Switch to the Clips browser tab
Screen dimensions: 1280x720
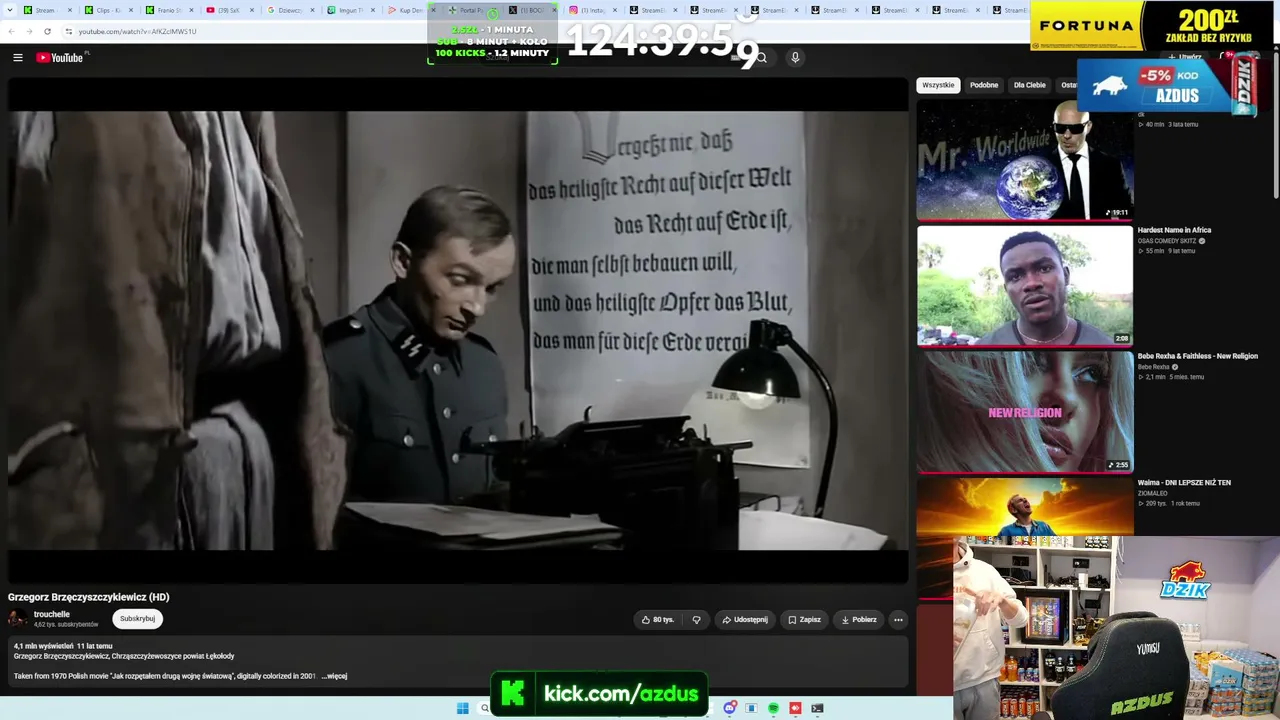(x=106, y=10)
